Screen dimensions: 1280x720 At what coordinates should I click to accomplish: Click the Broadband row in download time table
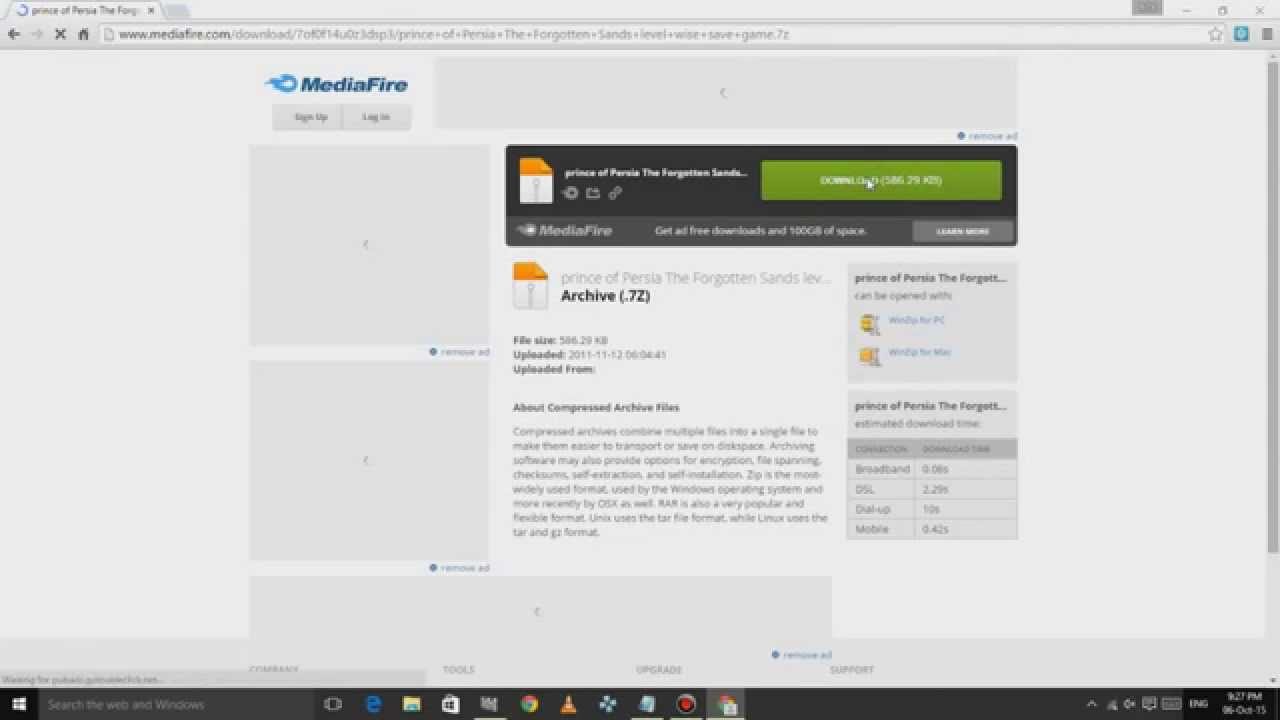click(x=932, y=469)
